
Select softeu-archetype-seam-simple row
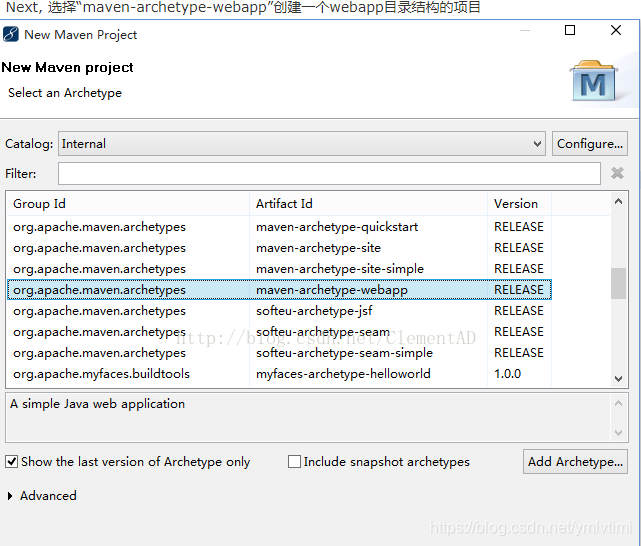tap(279, 353)
